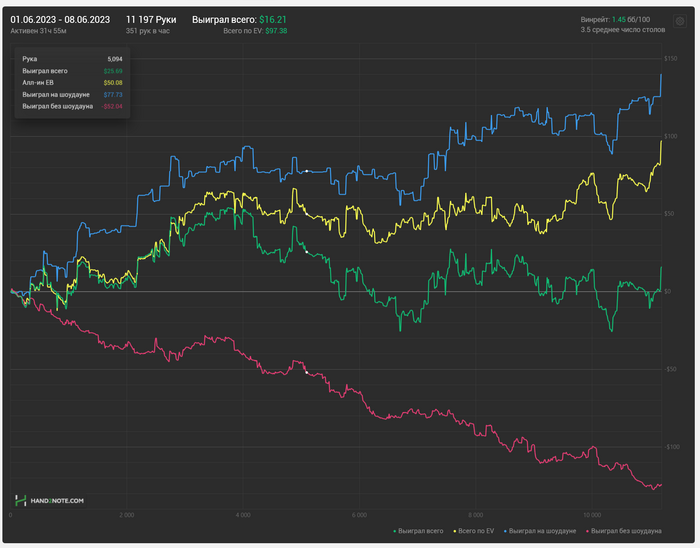Screen dimensions: 700x548
Task: Click the date range 01.06.2023 - 08.06.2023
Action: click(60, 19)
